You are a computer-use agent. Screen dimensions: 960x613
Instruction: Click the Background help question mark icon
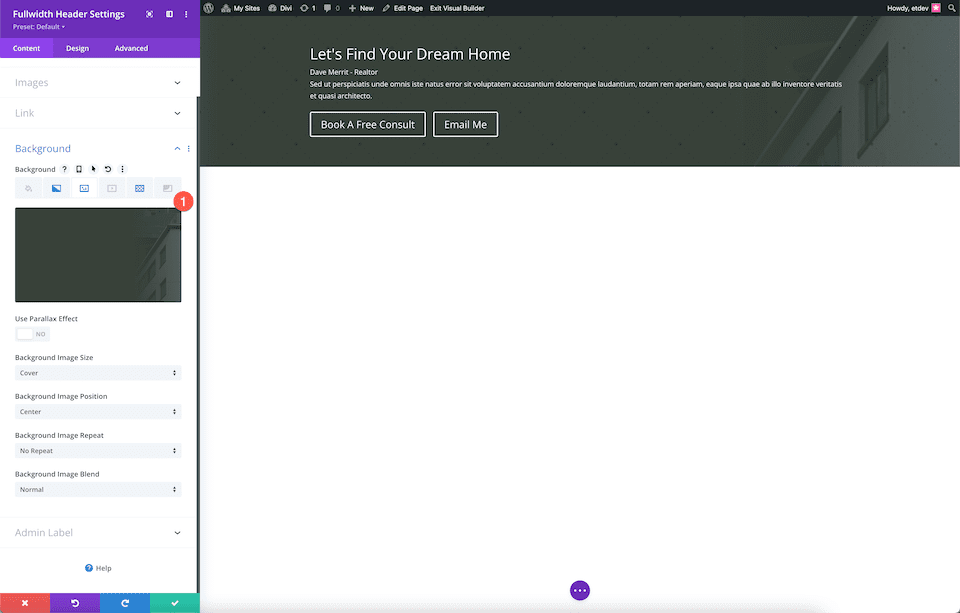pos(64,169)
